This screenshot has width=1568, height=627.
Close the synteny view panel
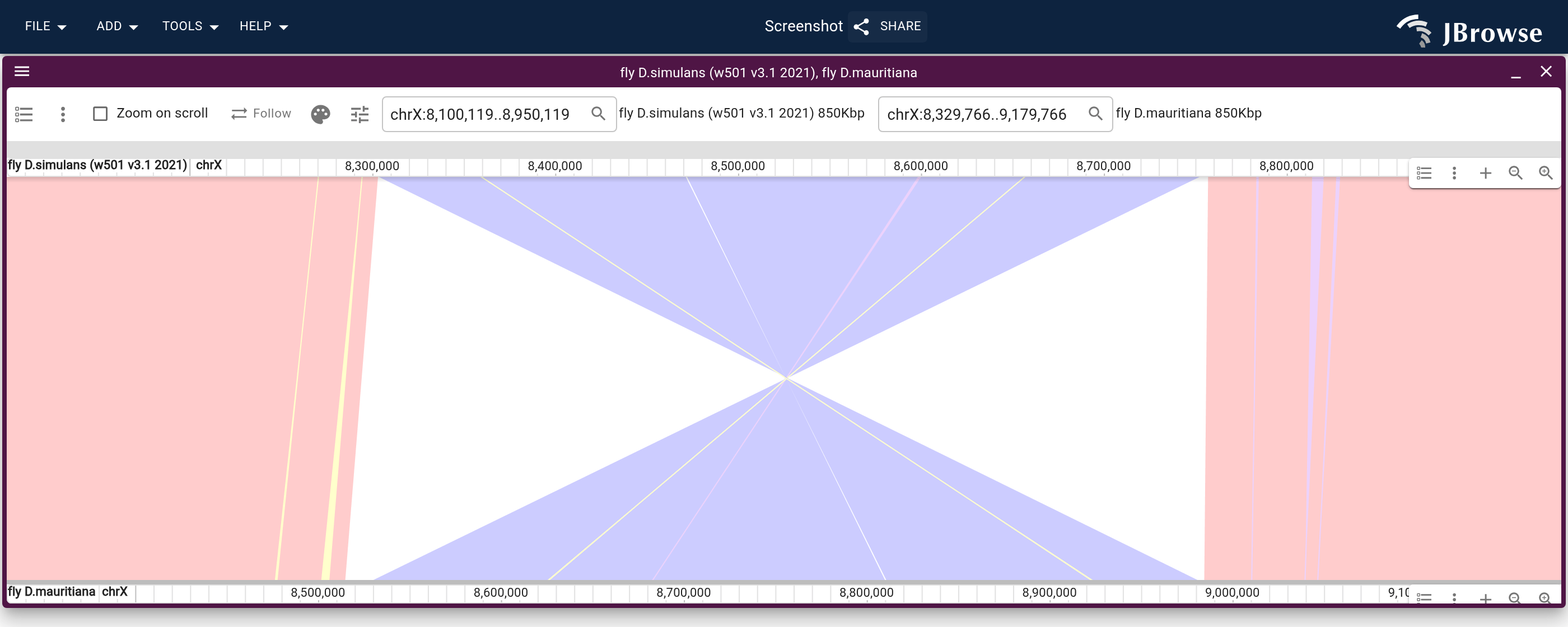coord(1546,72)
